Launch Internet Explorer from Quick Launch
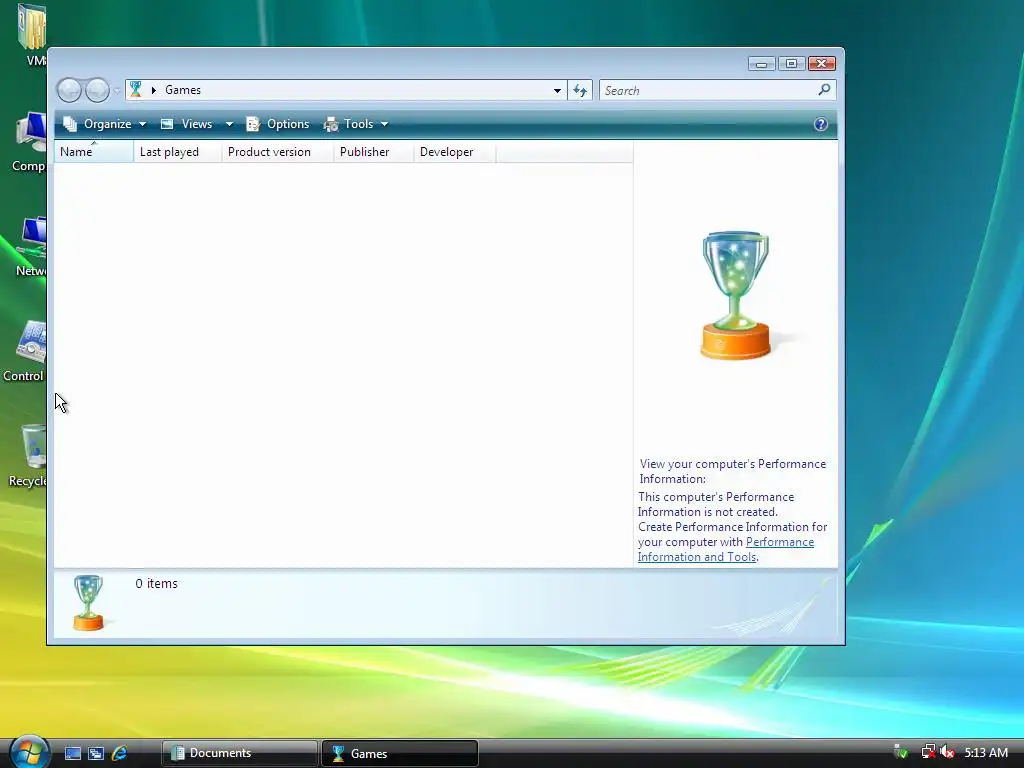 [x=120, y=754]
